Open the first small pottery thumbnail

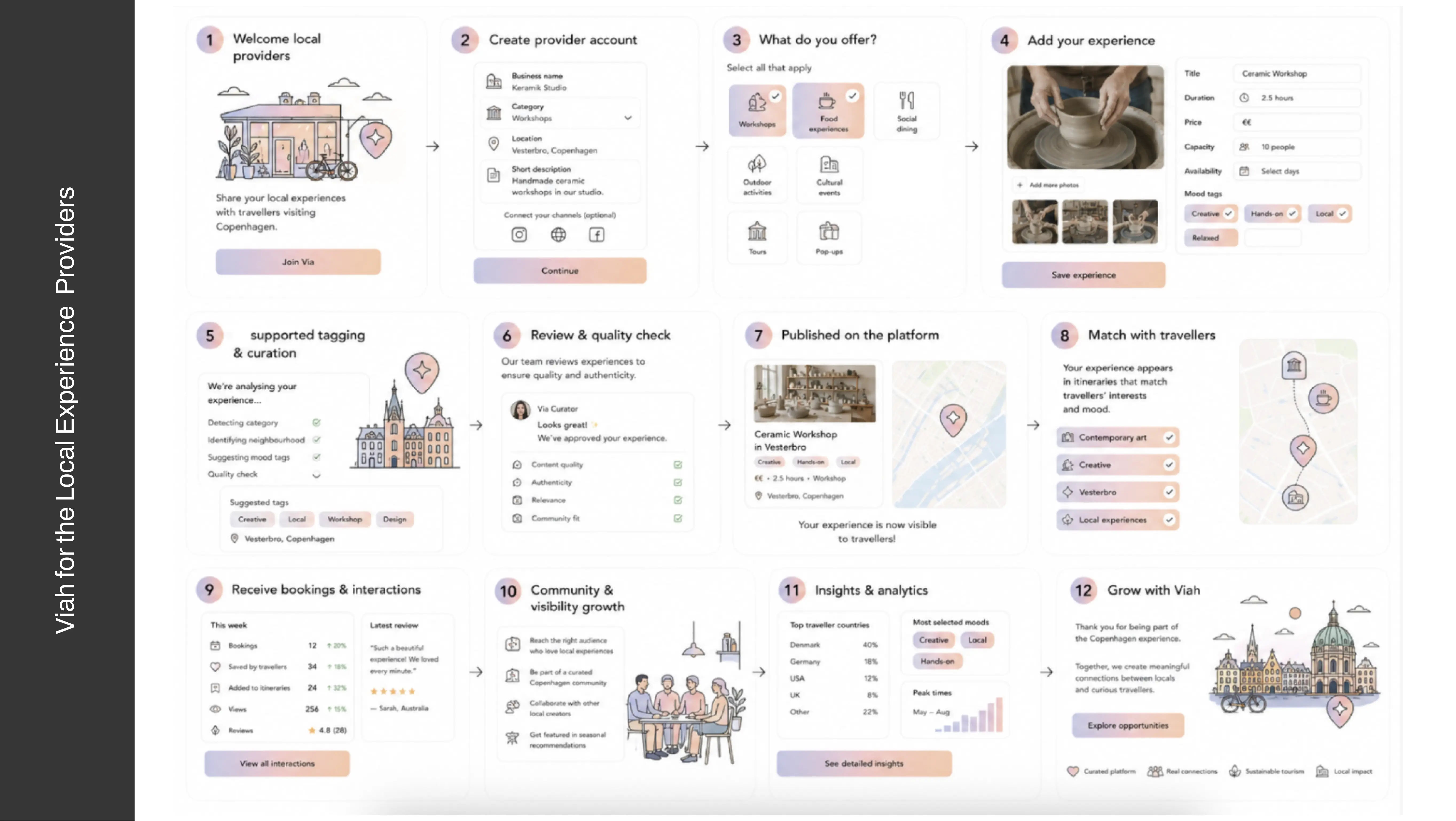pos(1034,222)
